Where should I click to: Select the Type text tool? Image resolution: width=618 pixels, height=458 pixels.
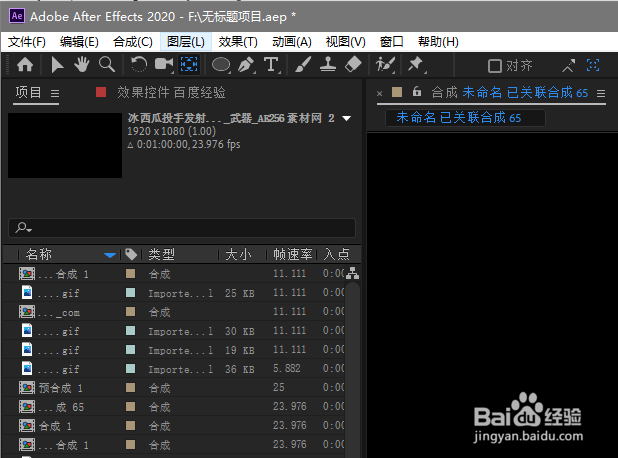272,65
